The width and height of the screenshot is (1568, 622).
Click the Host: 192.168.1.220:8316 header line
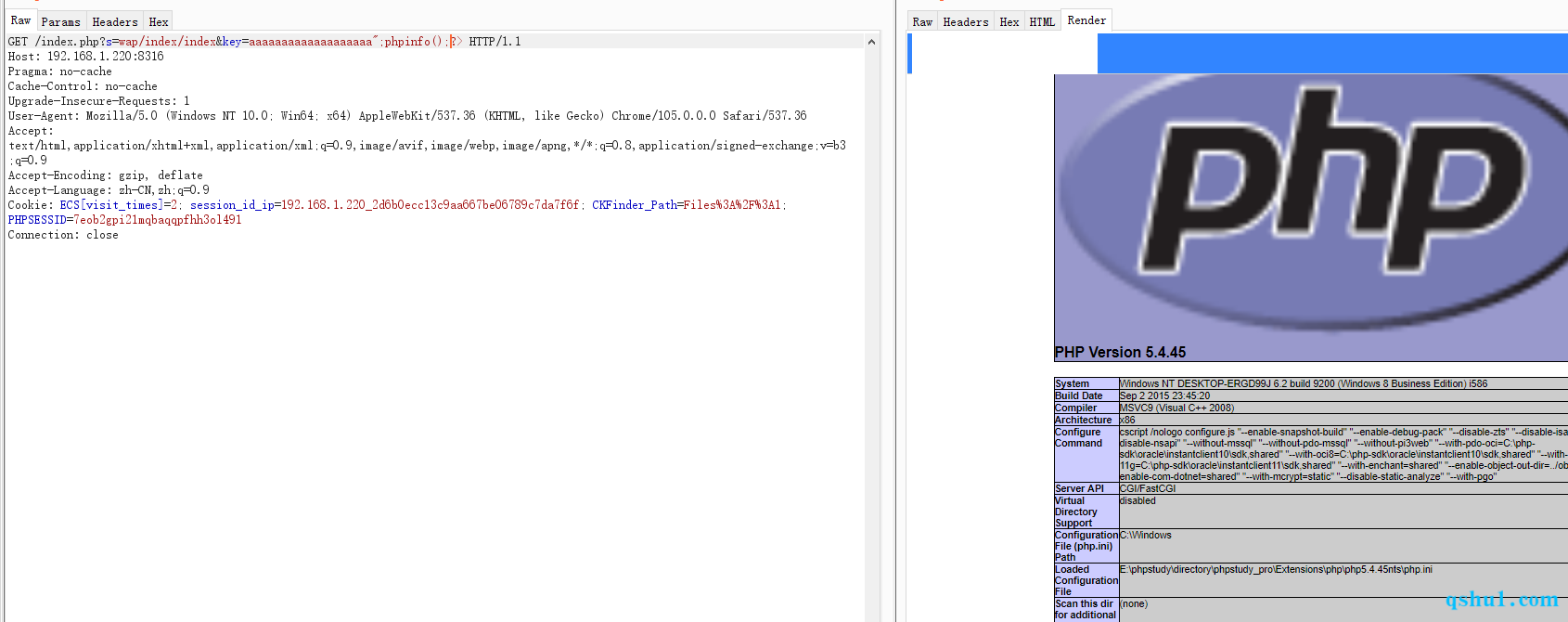coord(85,57)
